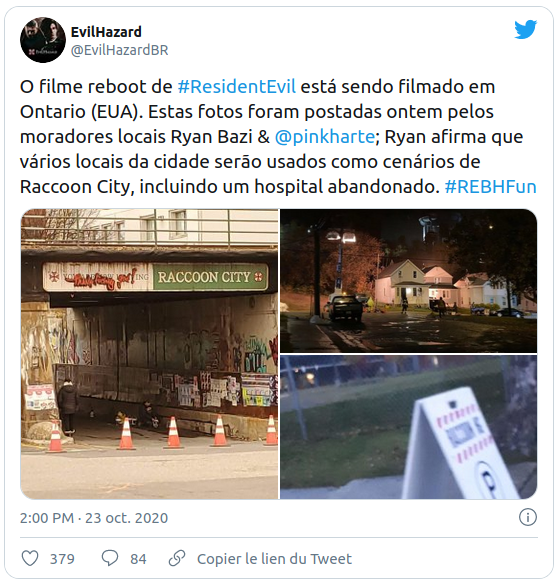Click the EvilHazard display name

click(106, 32)
